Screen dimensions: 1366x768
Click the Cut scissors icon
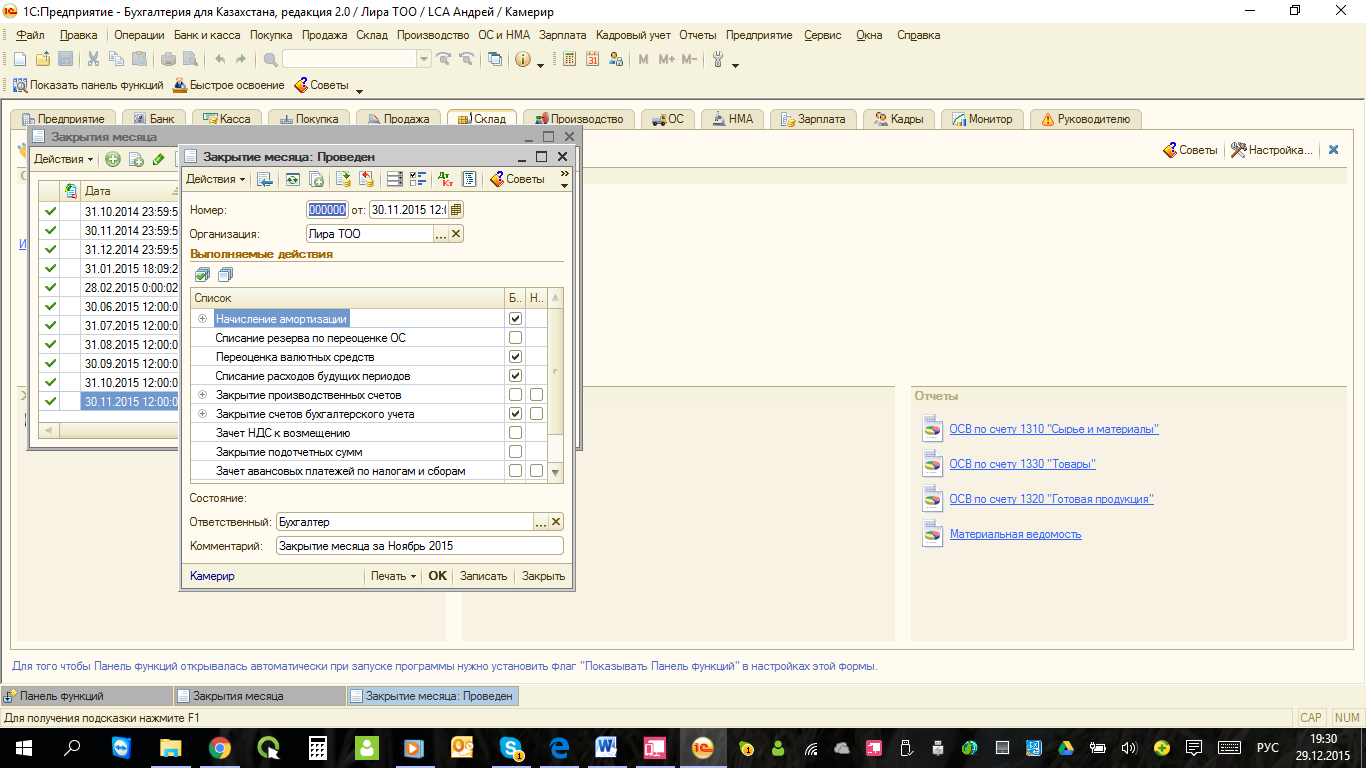click(x=93, y=60)
